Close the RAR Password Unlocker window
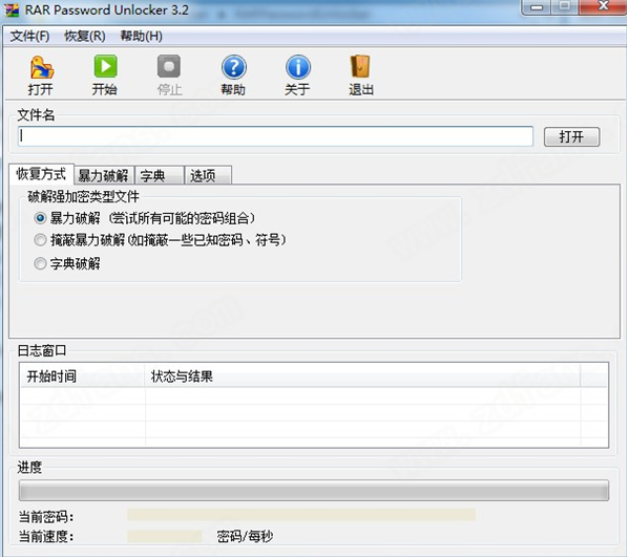 tap(603, 6)
